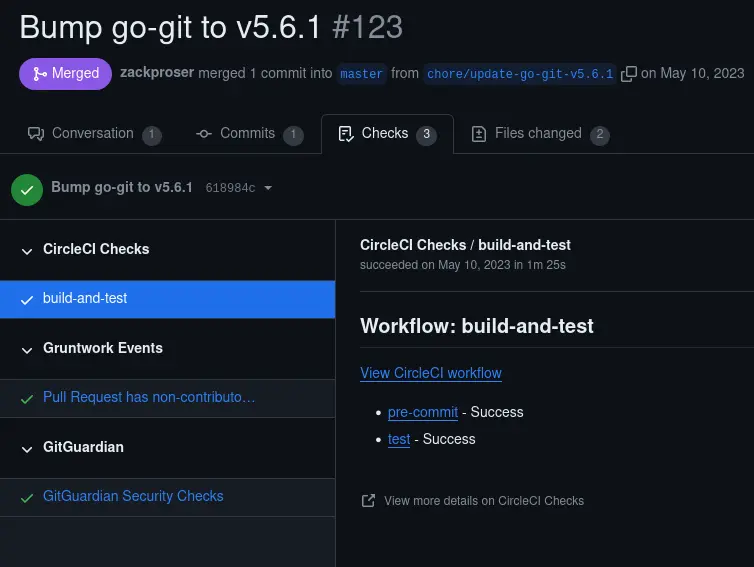Select GitGuardian Security Checks item
The height and width of the screenshot is (567, 754).
[x=133, y=496]
